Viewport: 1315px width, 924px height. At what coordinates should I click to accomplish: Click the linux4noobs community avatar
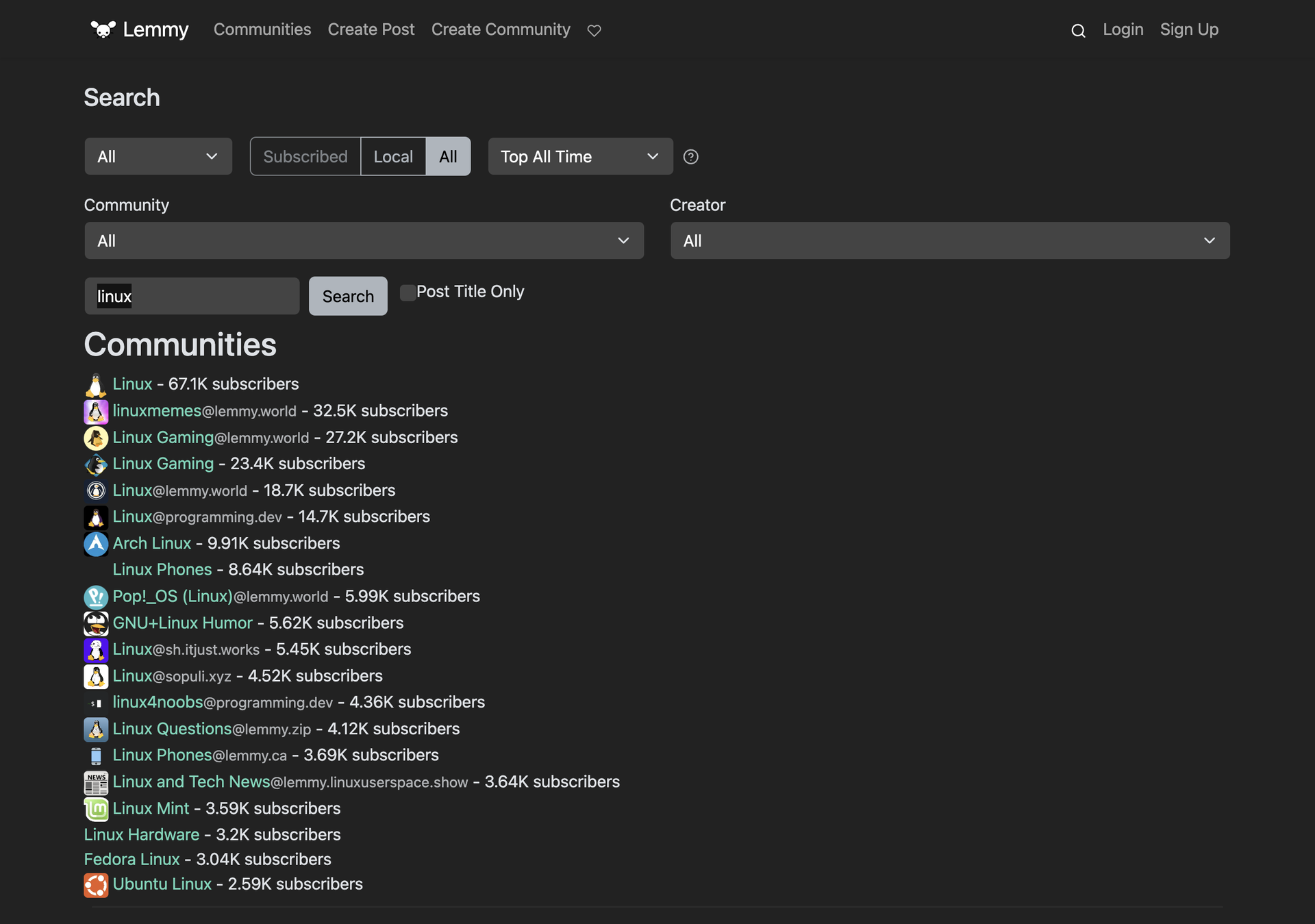(x=96, y=703)
